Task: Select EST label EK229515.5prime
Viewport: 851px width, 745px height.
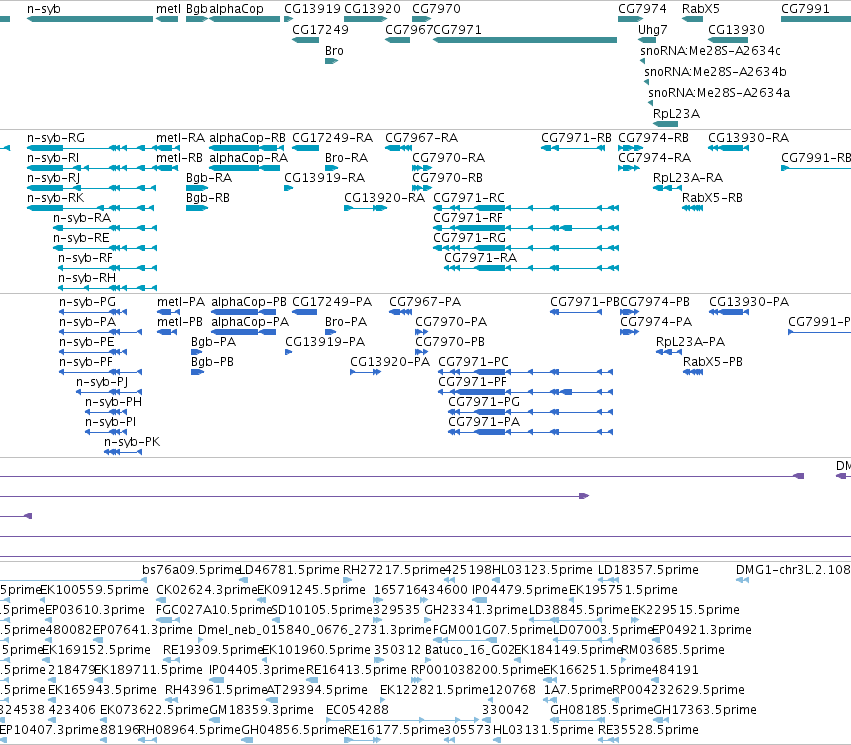Action: [685, 610]
